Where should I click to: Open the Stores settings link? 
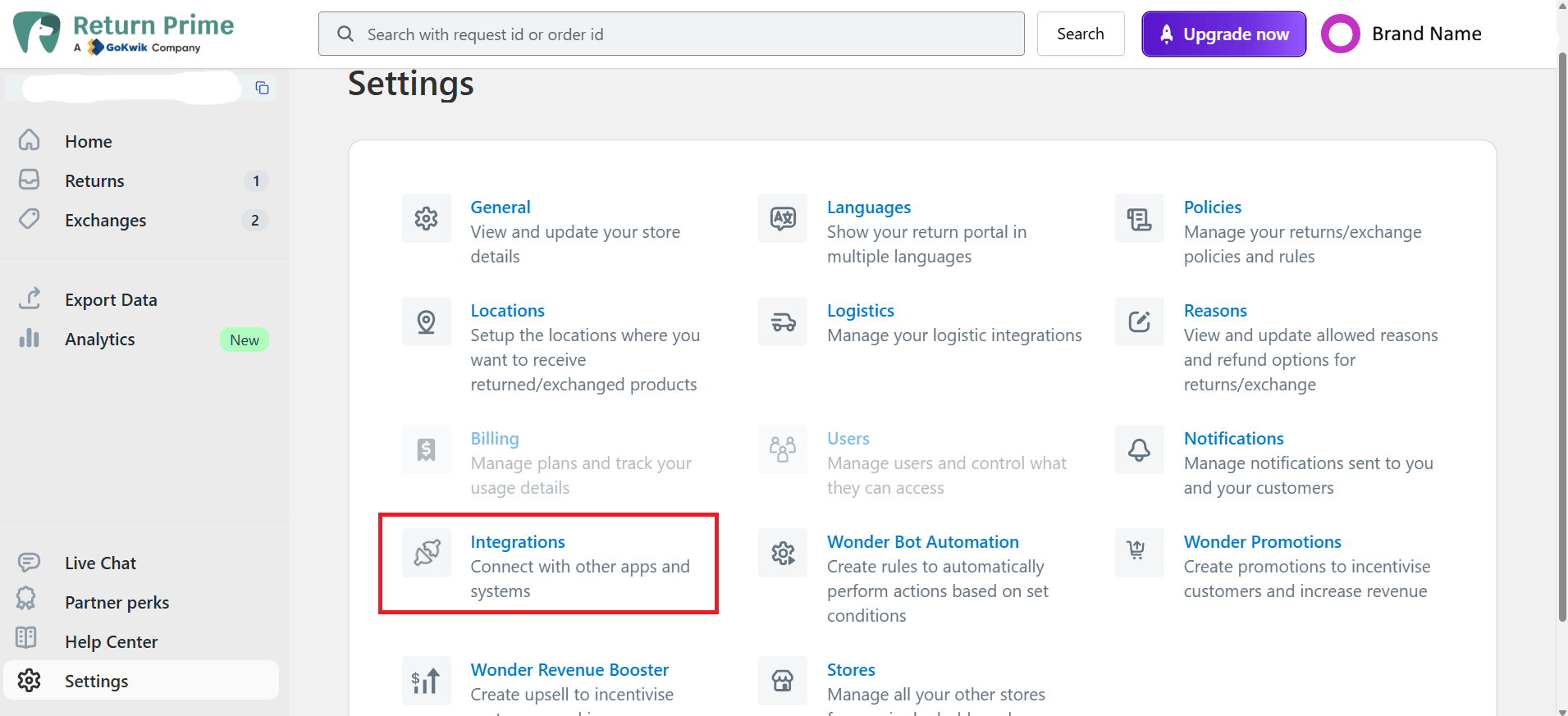coord(851,669)
